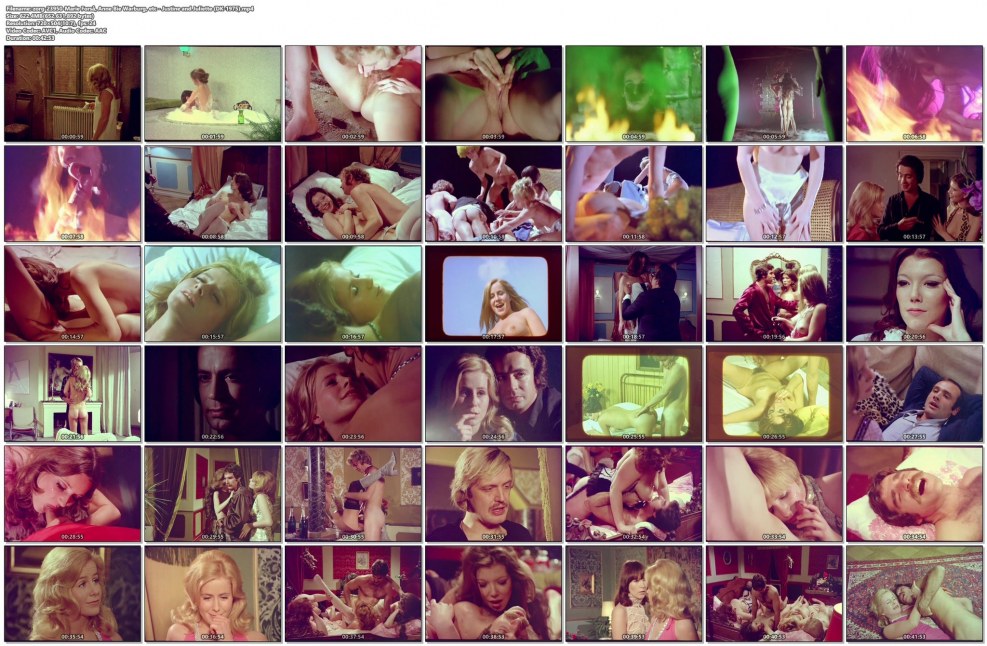Open the purple flames frame at 00:06:58

tap(913, 93)
